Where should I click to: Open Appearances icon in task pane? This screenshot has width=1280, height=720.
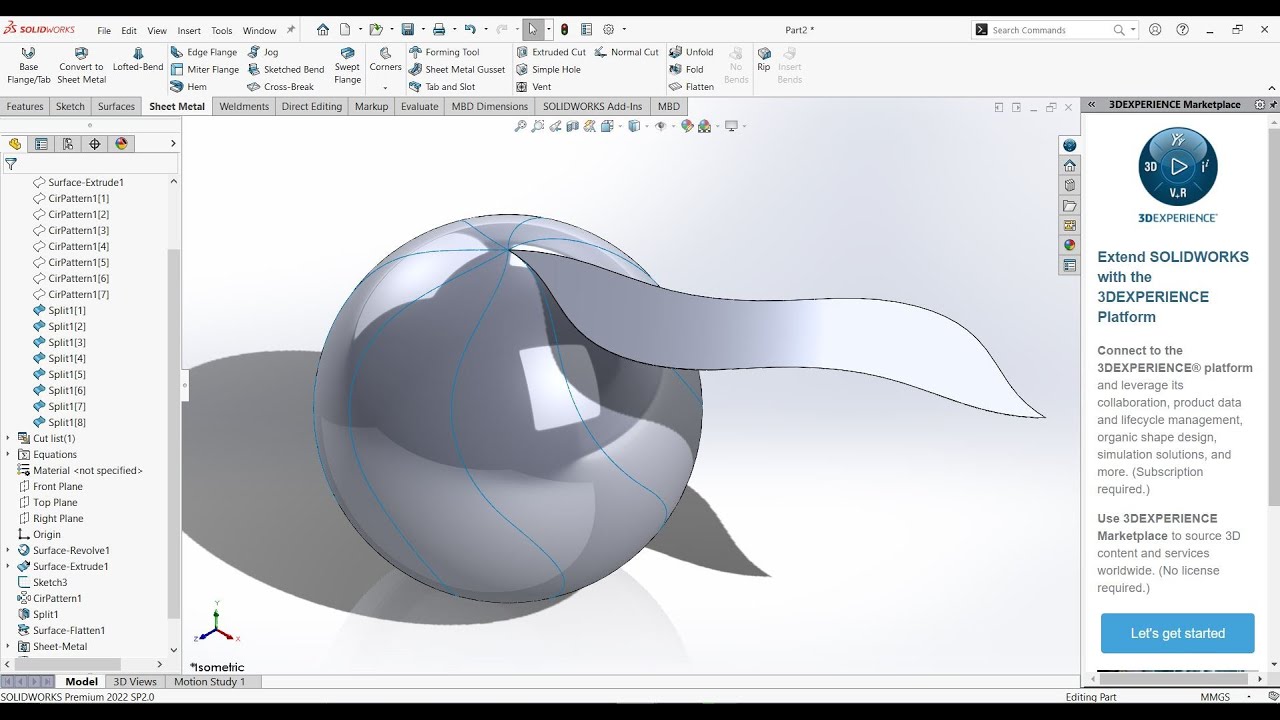tap(1070, 245)
